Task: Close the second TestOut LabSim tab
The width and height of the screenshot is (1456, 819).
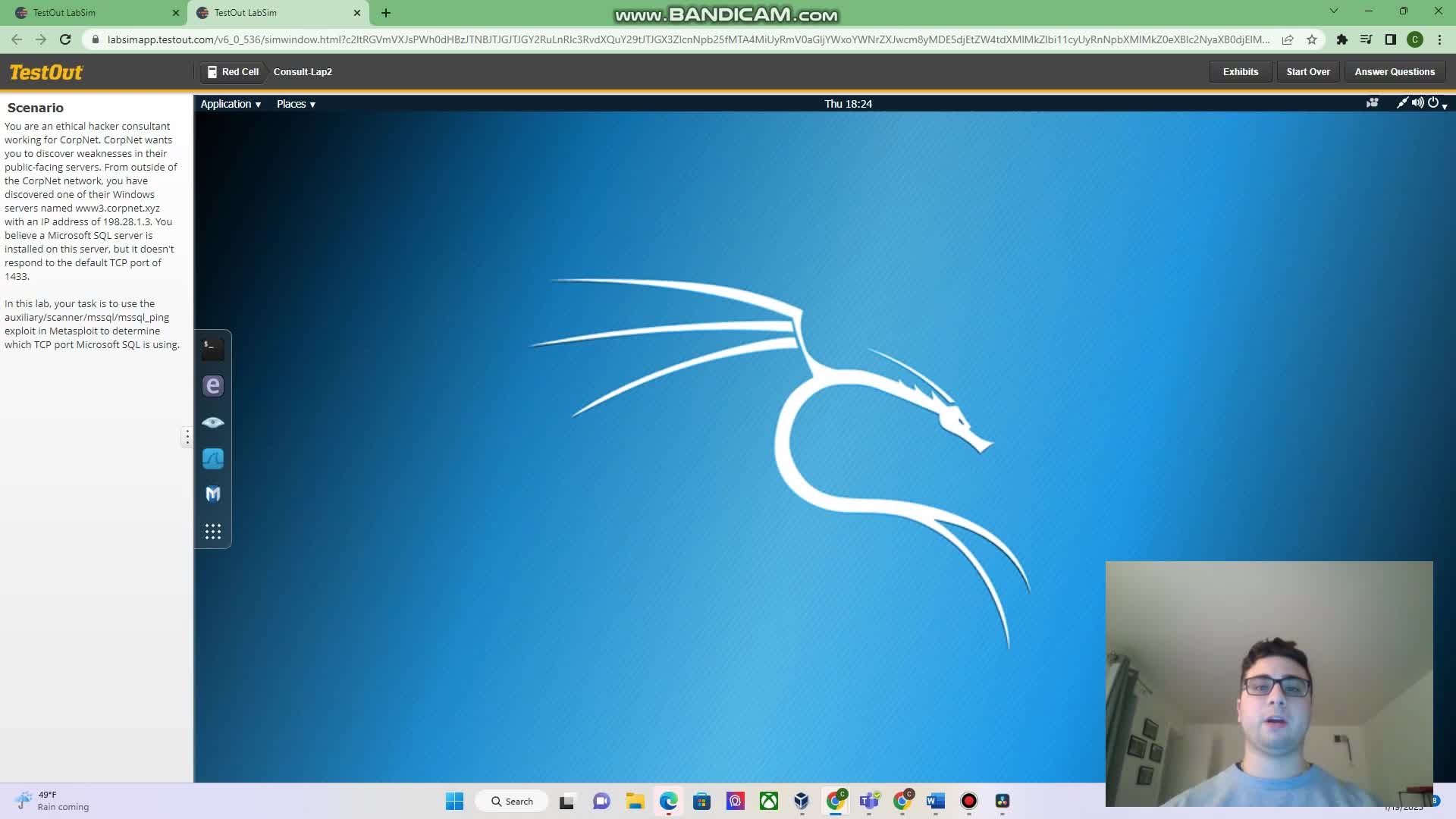Action: coord(357,13)
